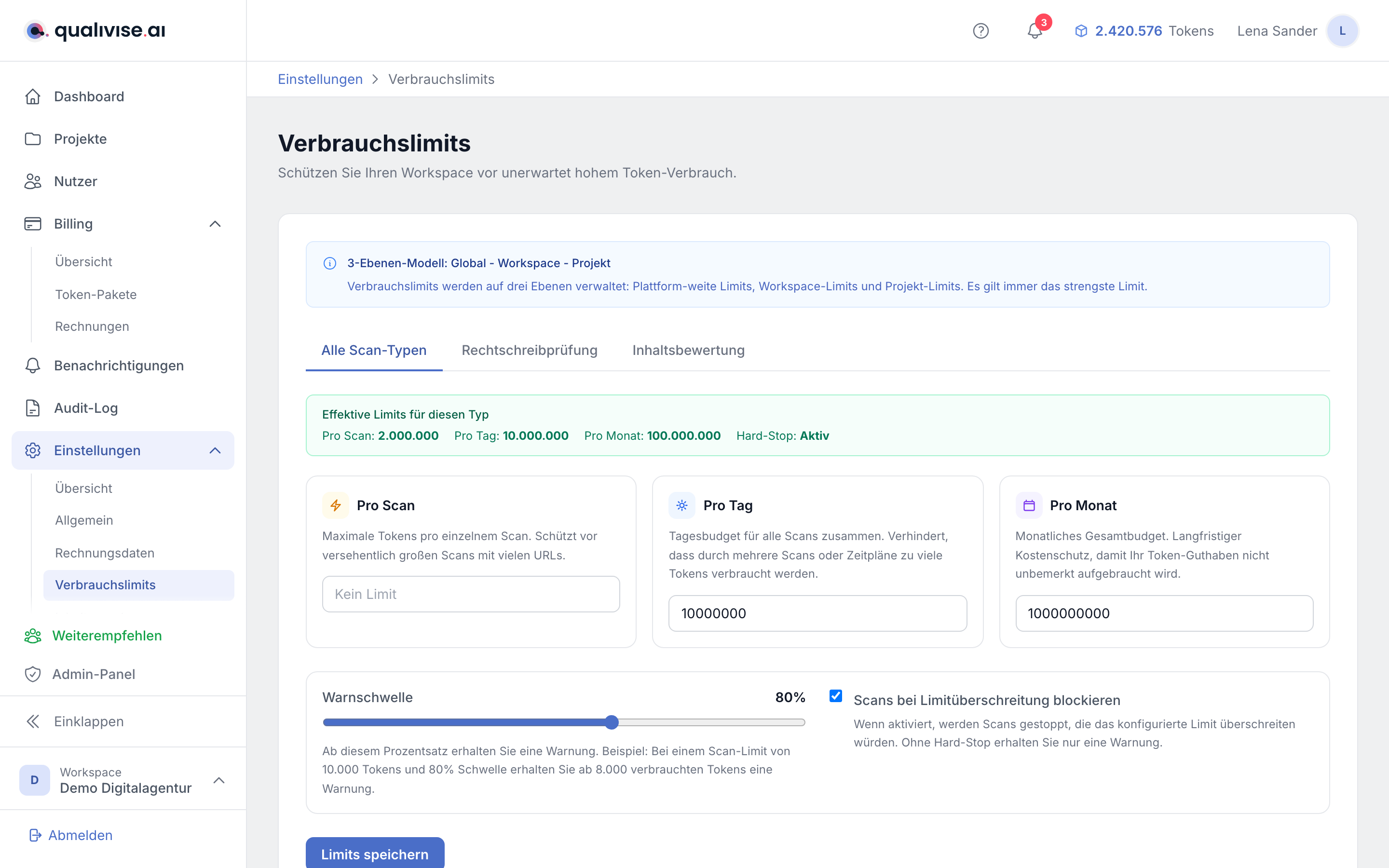The height and width of the screenshot is (868, 1389).
Task: Open Benachrichtigungen bell icon in sidebar
Action: 33,366
